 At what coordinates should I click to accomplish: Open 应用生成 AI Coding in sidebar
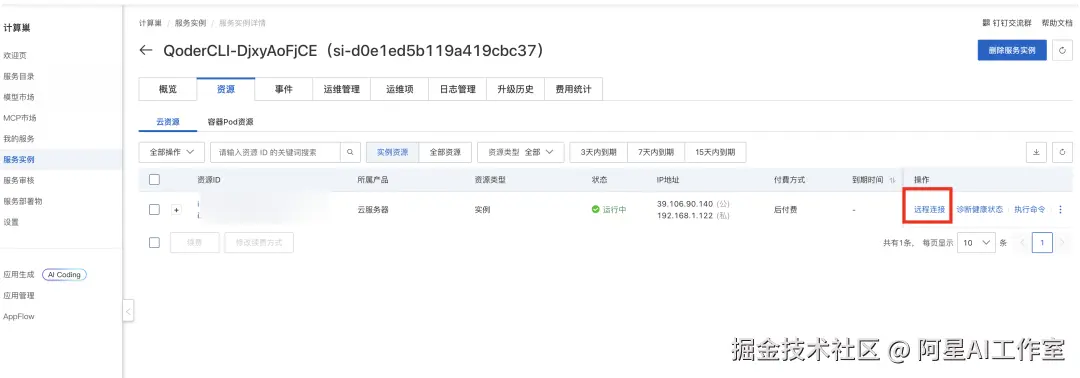(45, 275)
